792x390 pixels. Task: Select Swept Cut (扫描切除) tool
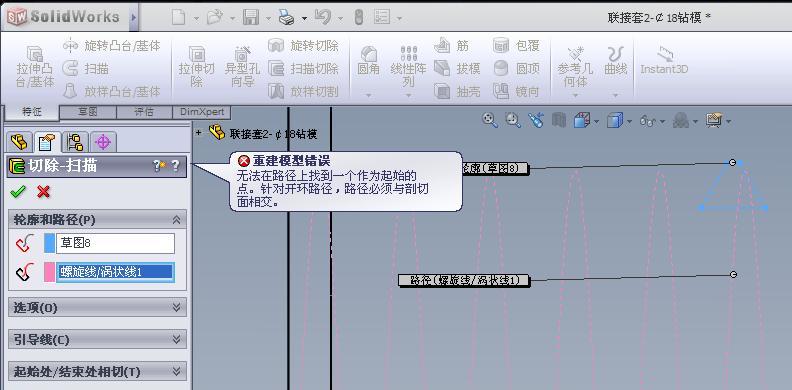point(304,69)
